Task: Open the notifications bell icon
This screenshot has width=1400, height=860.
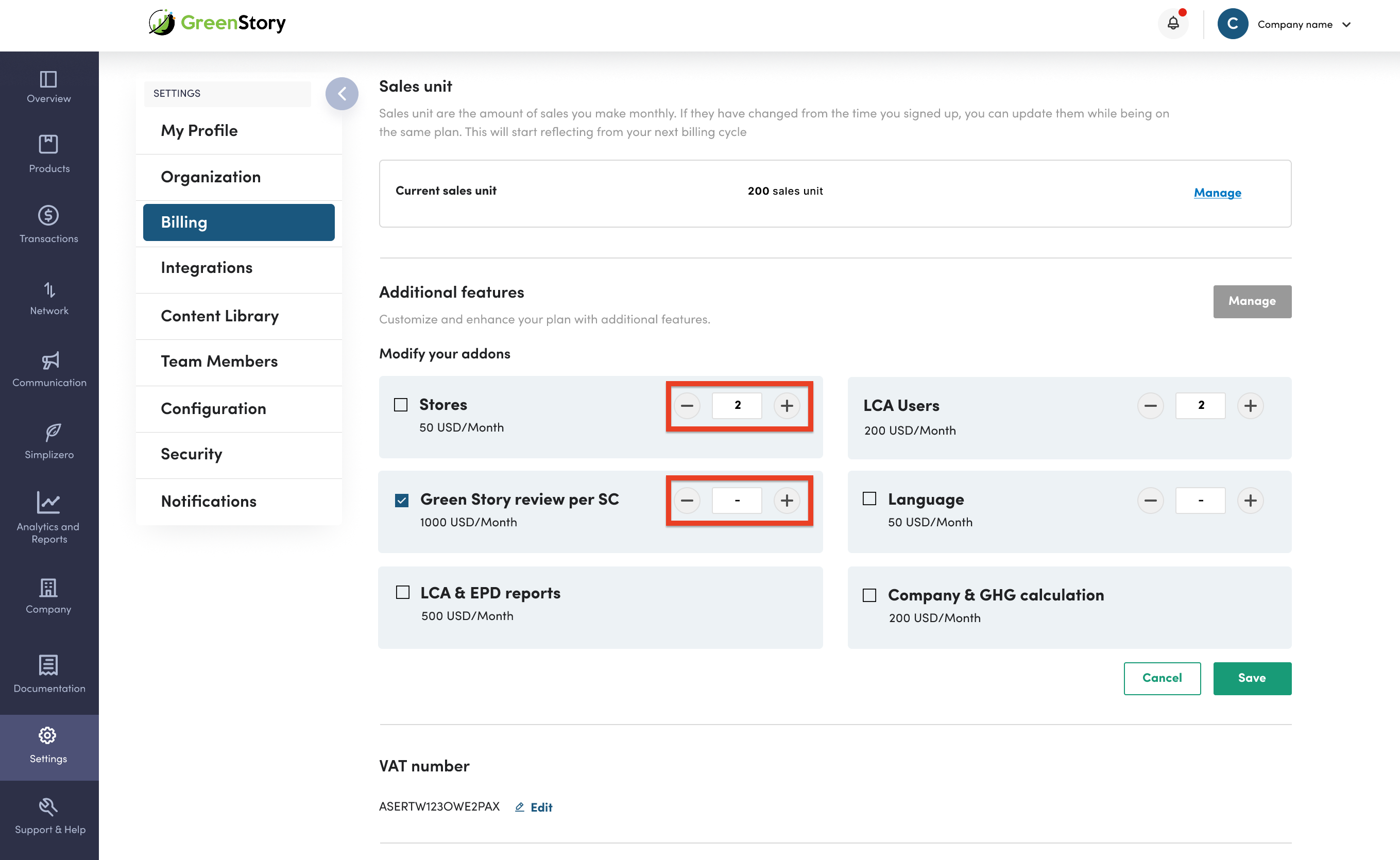Action: point(1173,24)
